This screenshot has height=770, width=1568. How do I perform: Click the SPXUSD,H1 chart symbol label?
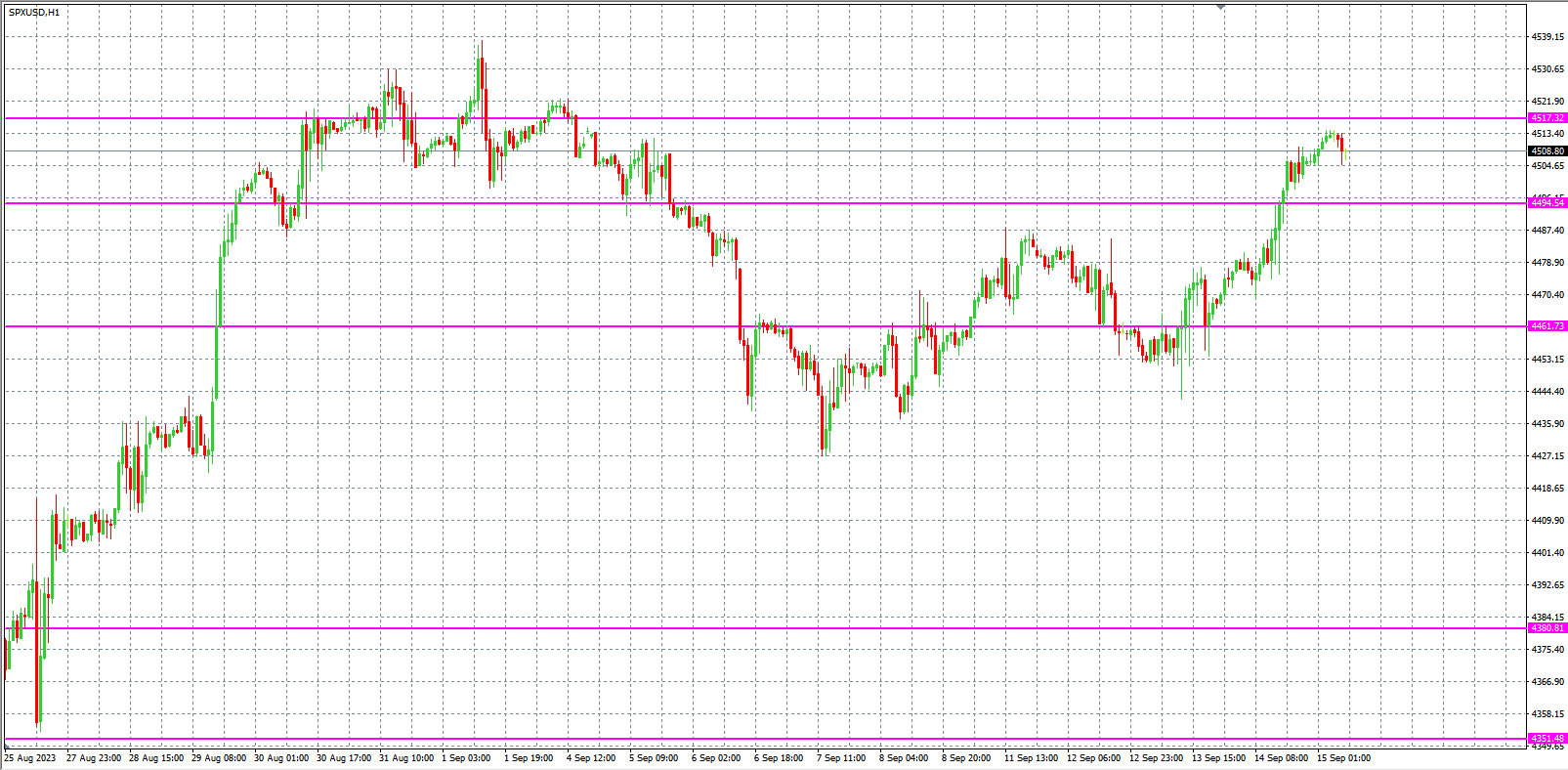pyautogui.click(x=34, y=13)
